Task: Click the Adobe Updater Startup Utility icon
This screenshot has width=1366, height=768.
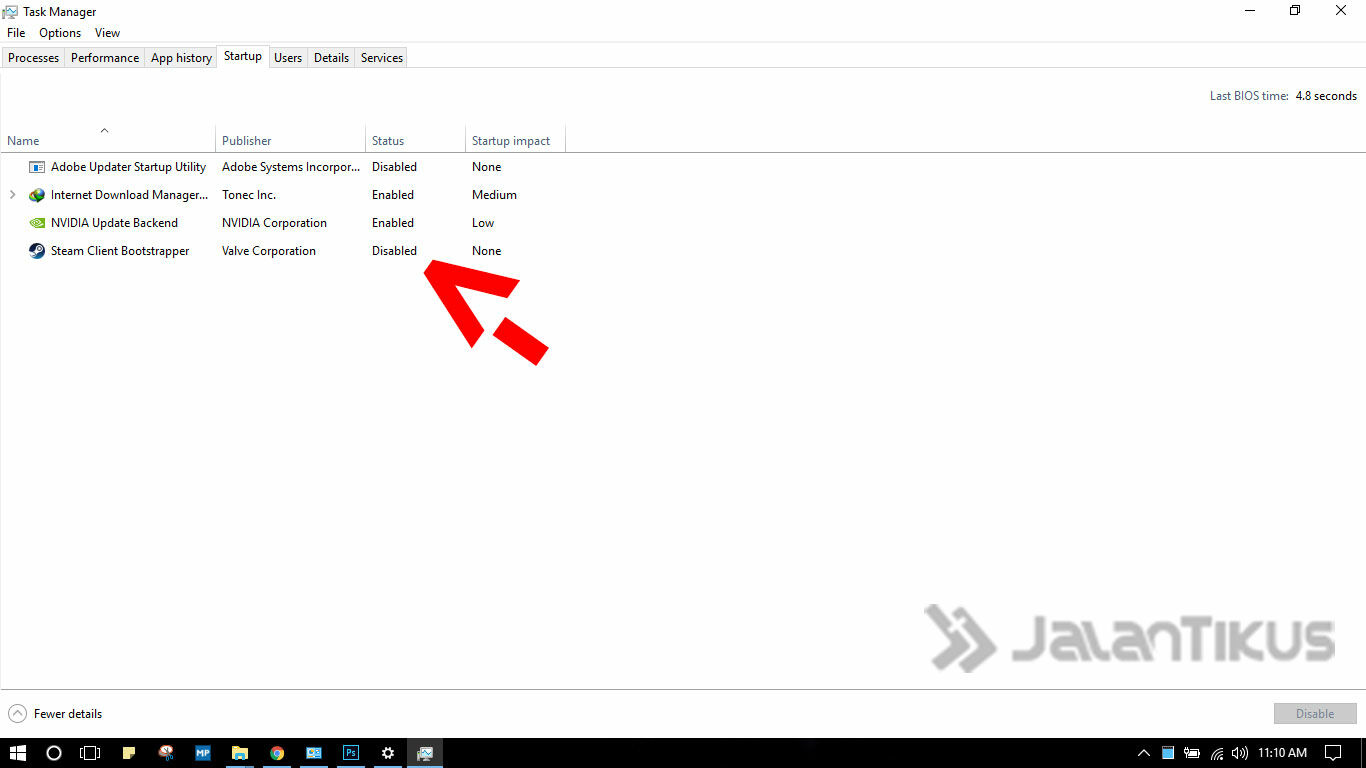Action: coord(37,167)
